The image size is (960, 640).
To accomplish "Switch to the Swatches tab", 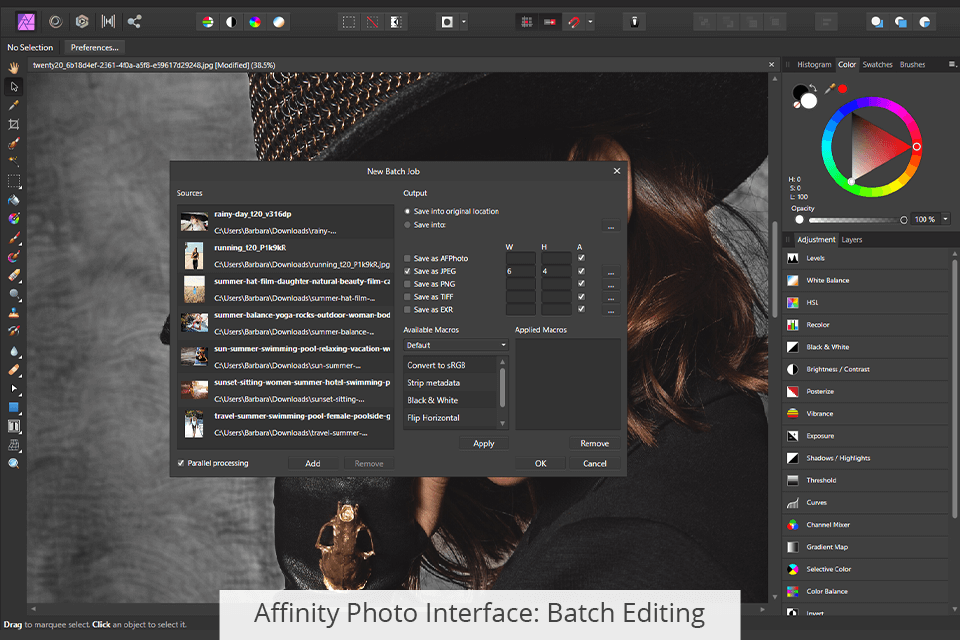I will click(x=877, y=64).
